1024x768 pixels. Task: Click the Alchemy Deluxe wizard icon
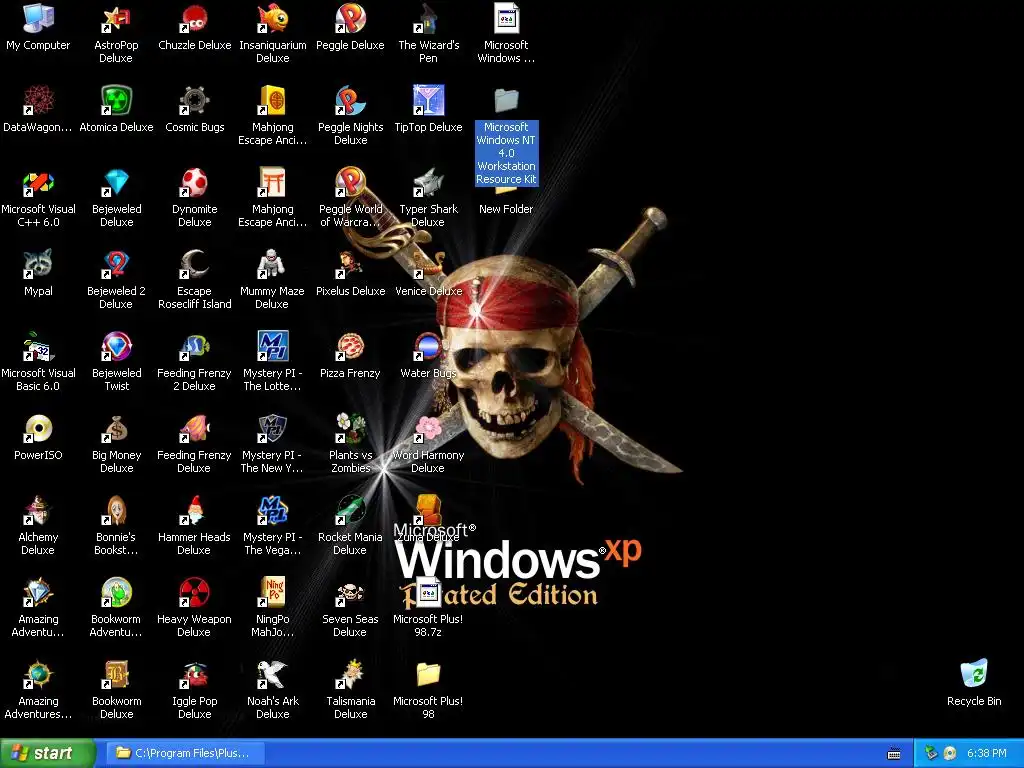click(38, 511)
